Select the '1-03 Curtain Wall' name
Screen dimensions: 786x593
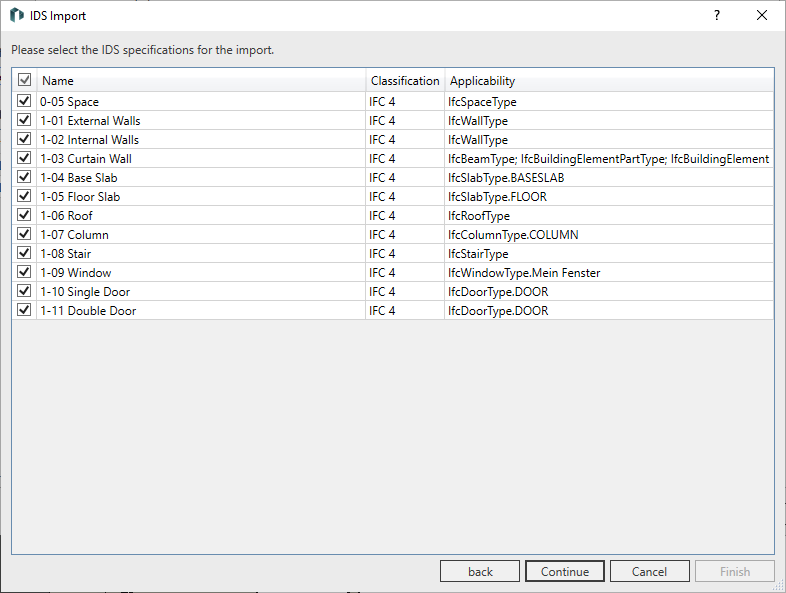86,159
